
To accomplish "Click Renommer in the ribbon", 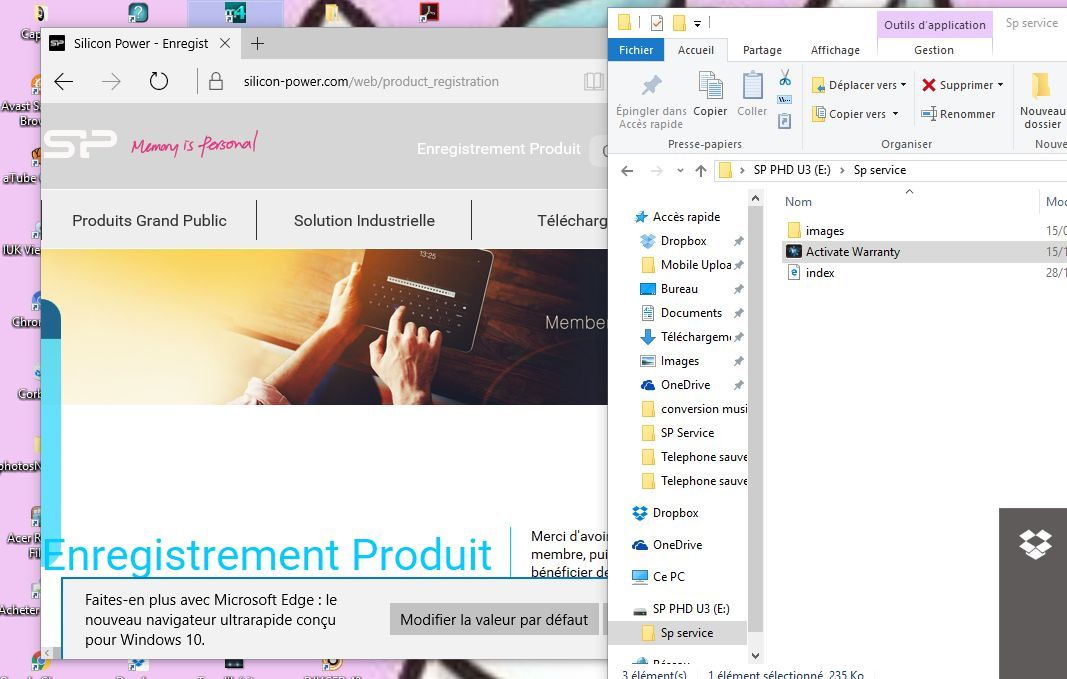I will [x=958, y=114].
